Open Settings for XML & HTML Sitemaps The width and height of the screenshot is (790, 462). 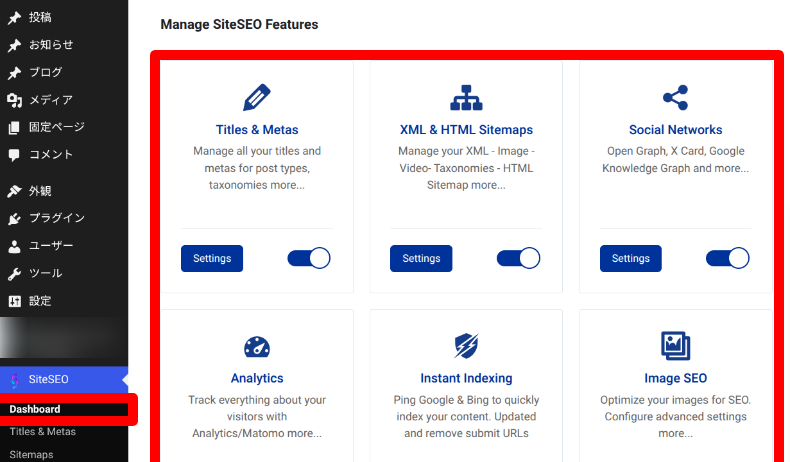point(421,258)
